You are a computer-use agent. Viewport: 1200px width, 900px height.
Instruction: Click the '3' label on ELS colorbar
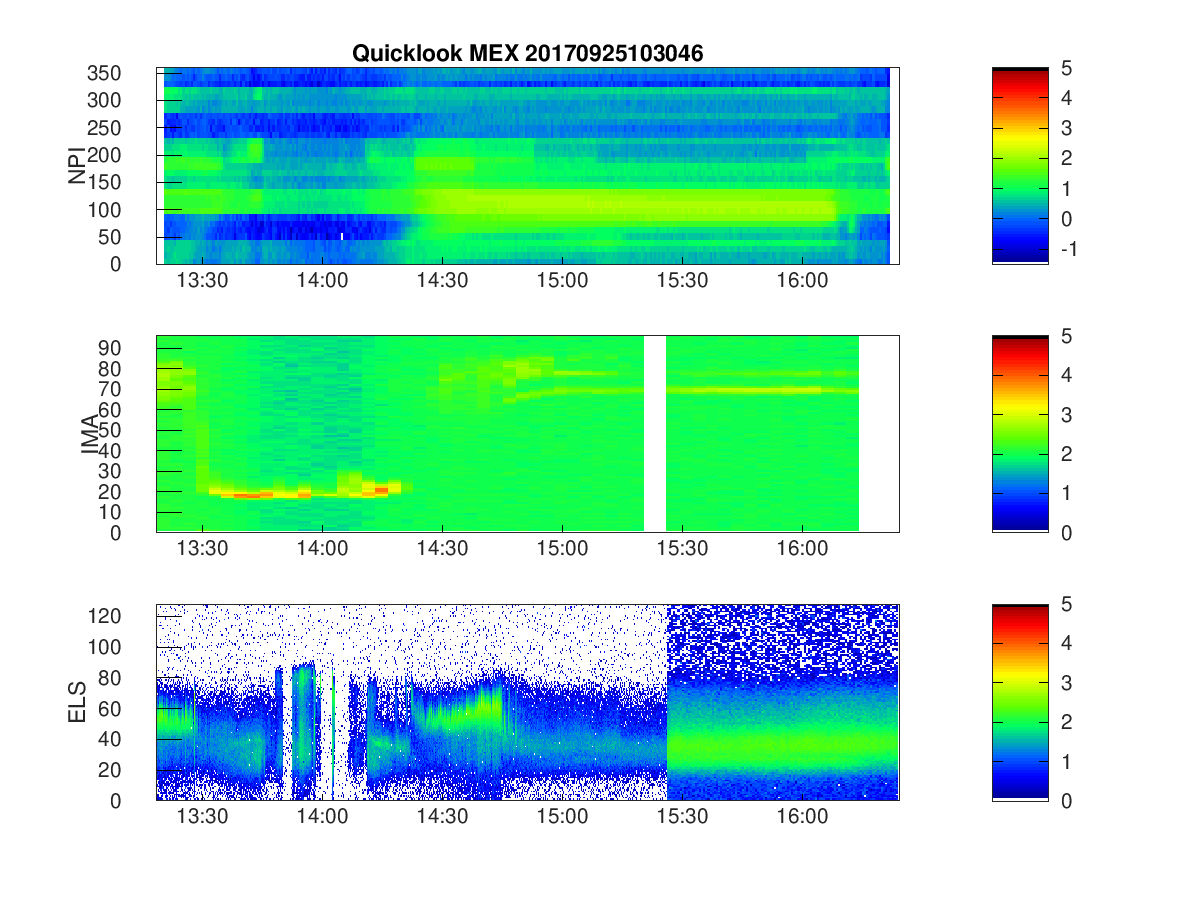point(1066,683)
